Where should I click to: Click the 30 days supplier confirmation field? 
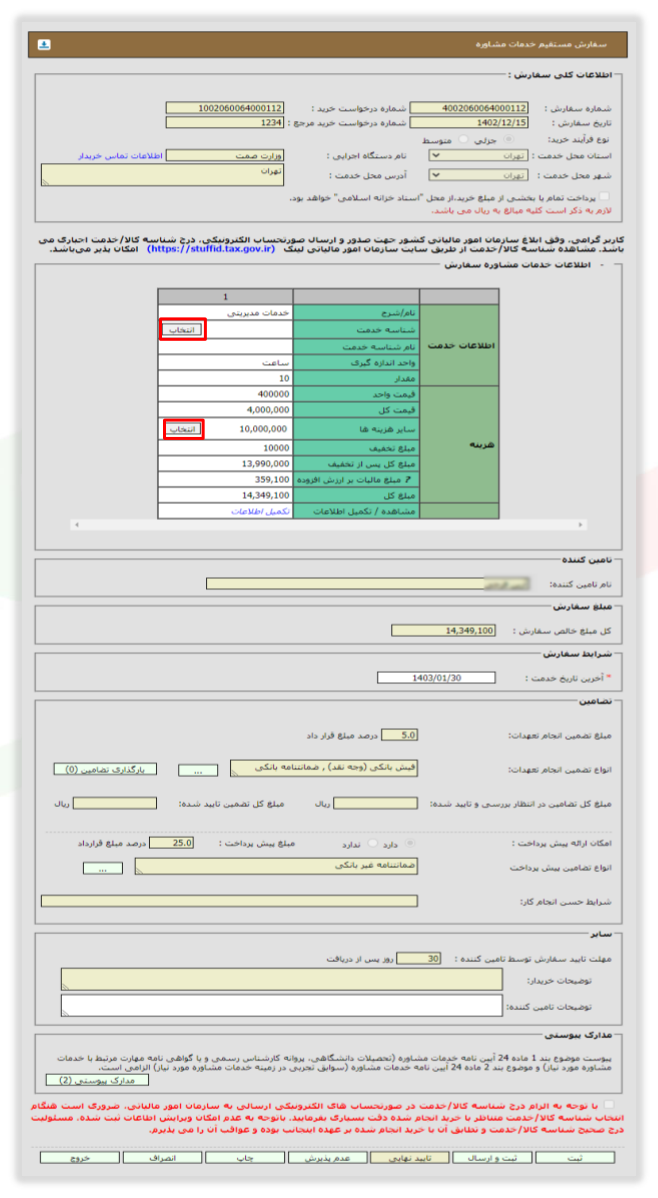click(418, 959)
